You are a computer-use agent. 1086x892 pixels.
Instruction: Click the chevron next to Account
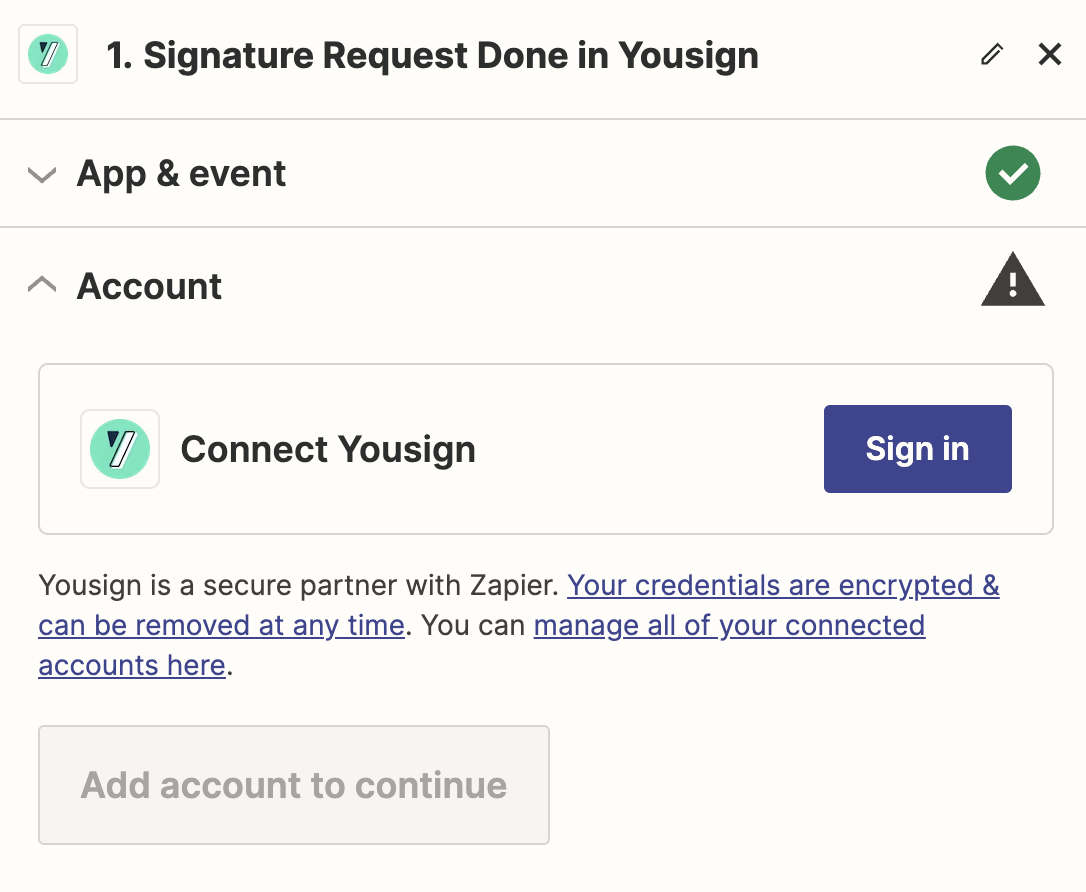(41, 284)
